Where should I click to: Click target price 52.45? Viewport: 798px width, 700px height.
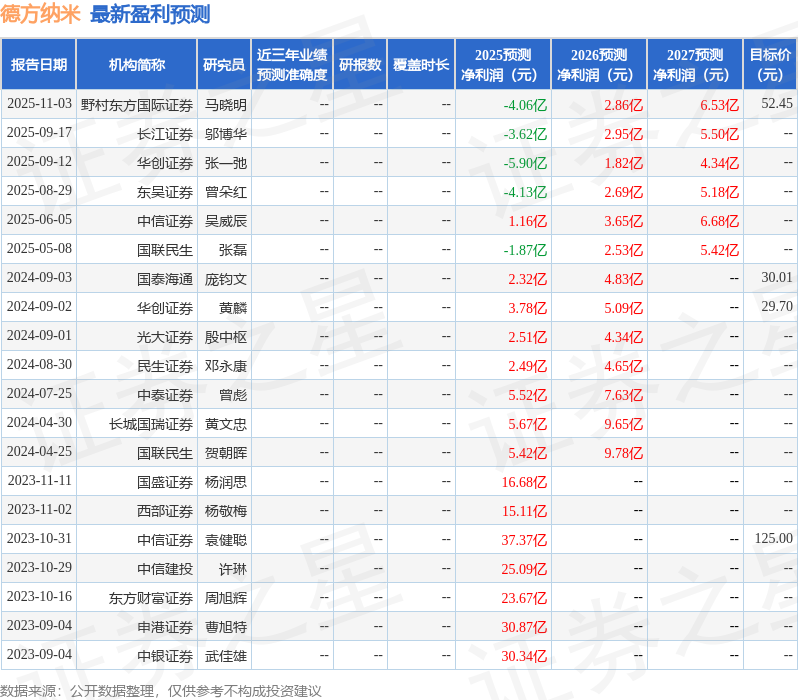click(777, 104)
